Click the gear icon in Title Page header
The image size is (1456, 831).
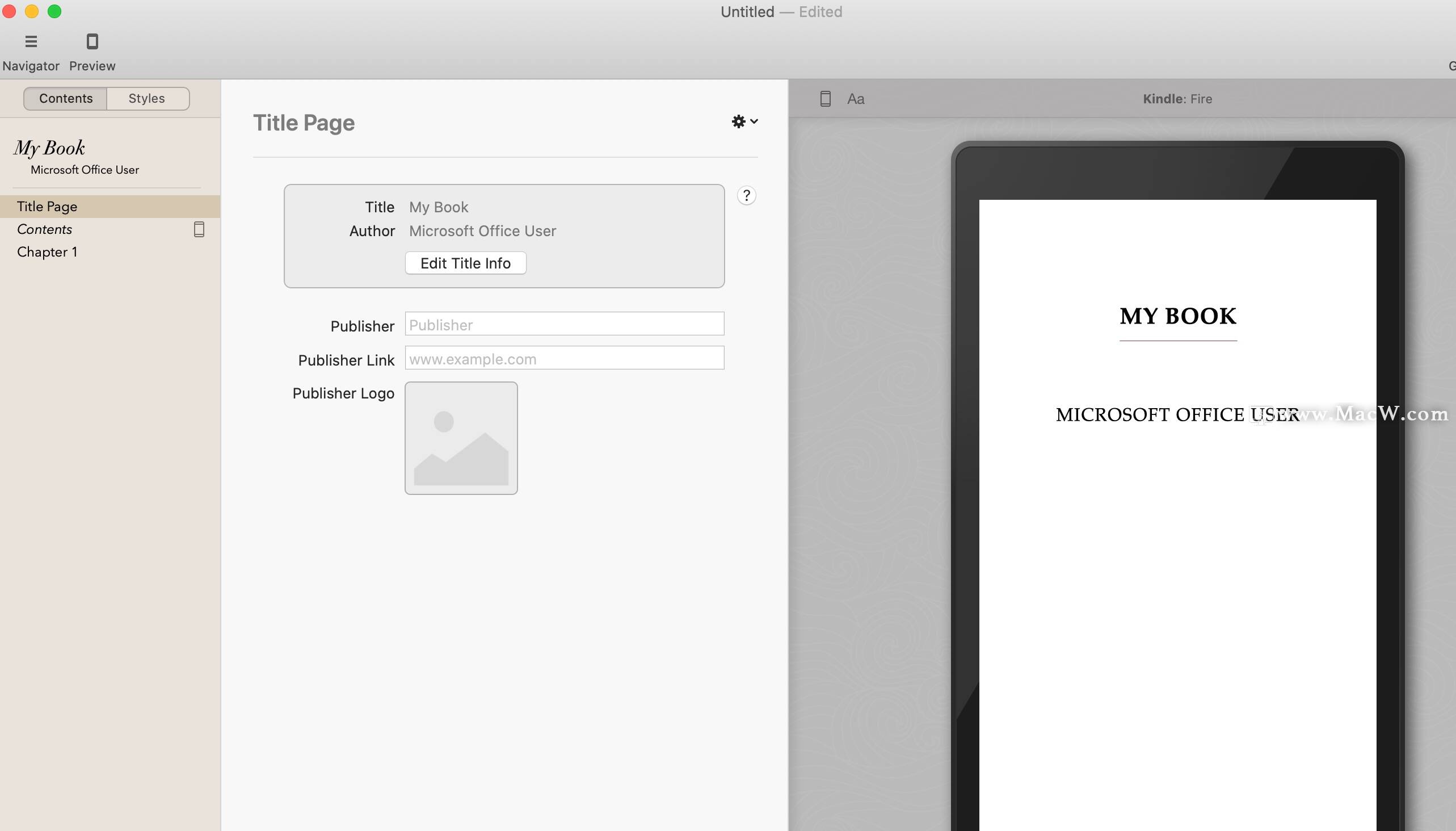tap(738, 121)
